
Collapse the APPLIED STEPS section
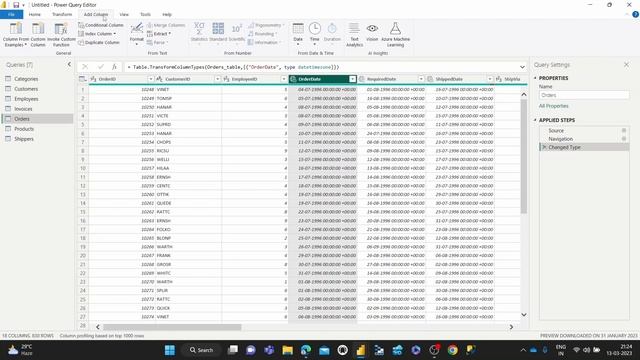point(535,120)
